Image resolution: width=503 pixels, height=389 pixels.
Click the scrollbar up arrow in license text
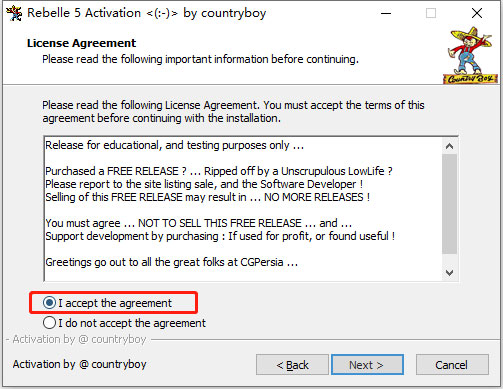[449, 146]
